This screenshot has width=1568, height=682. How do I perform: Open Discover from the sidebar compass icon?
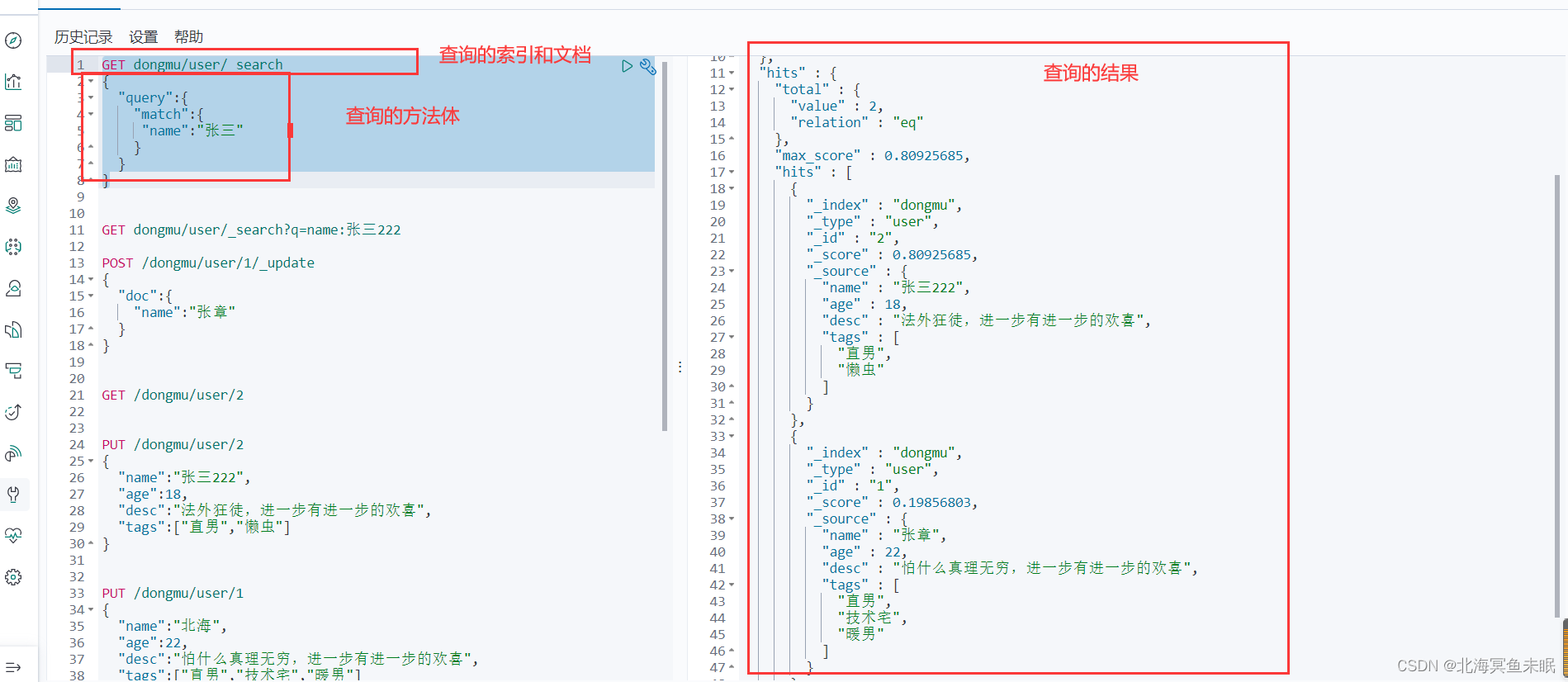(x=13, y=40)
